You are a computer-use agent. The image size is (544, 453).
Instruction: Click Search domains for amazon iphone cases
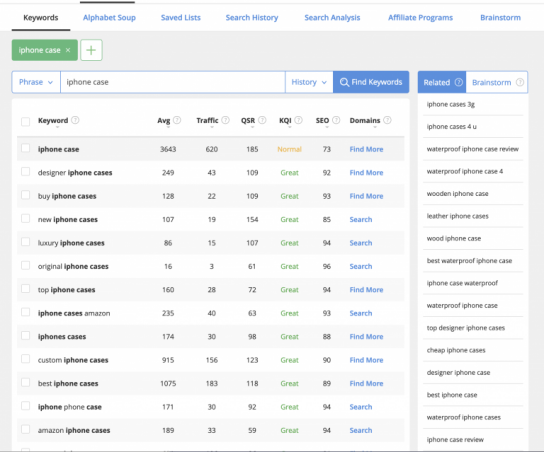point(361,430)
